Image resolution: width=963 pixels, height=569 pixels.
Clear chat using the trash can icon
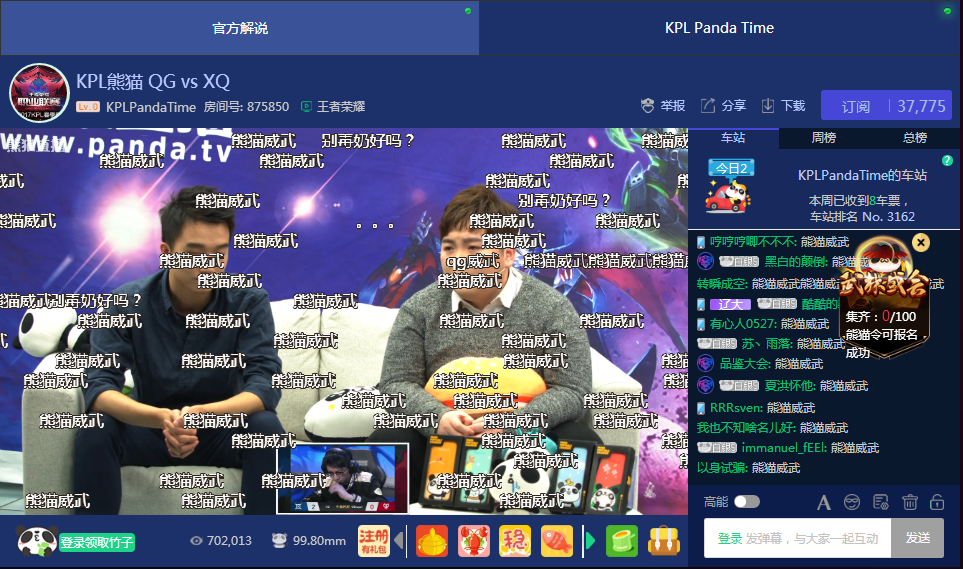pyautogui.click(x=910, y=502)
